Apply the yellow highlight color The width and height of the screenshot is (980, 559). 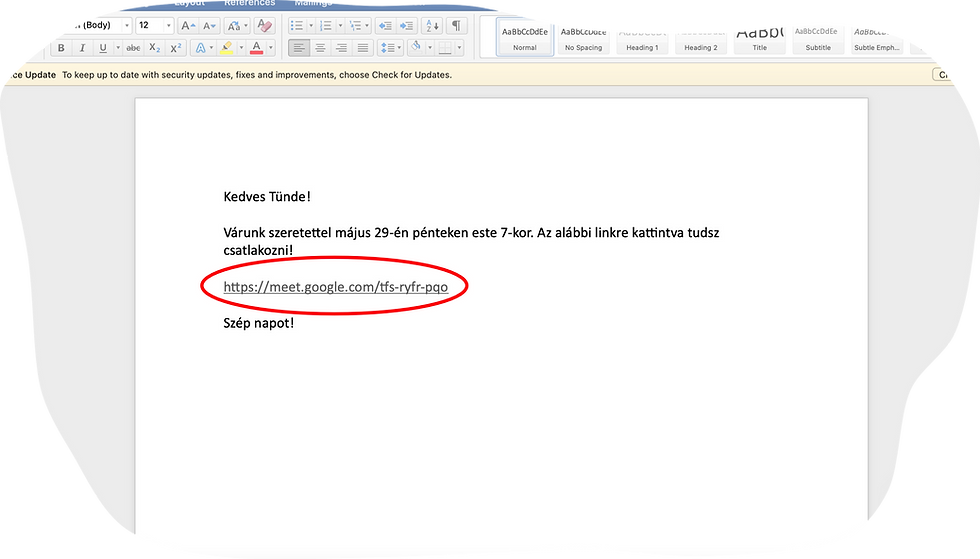click(226, 48)
